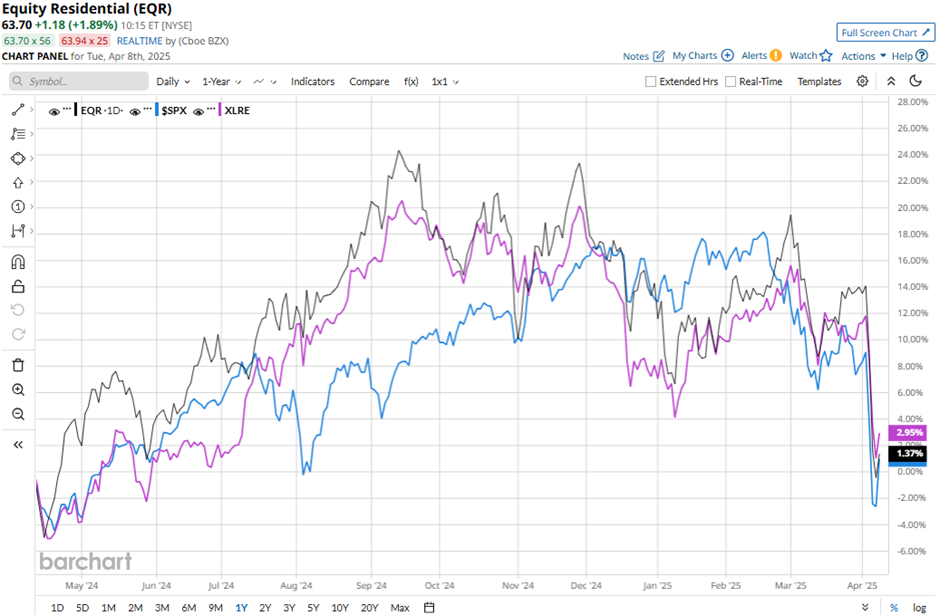940x615 pixels.
Task: Open the Indicators menu
Action: click(x=312, y=82)
